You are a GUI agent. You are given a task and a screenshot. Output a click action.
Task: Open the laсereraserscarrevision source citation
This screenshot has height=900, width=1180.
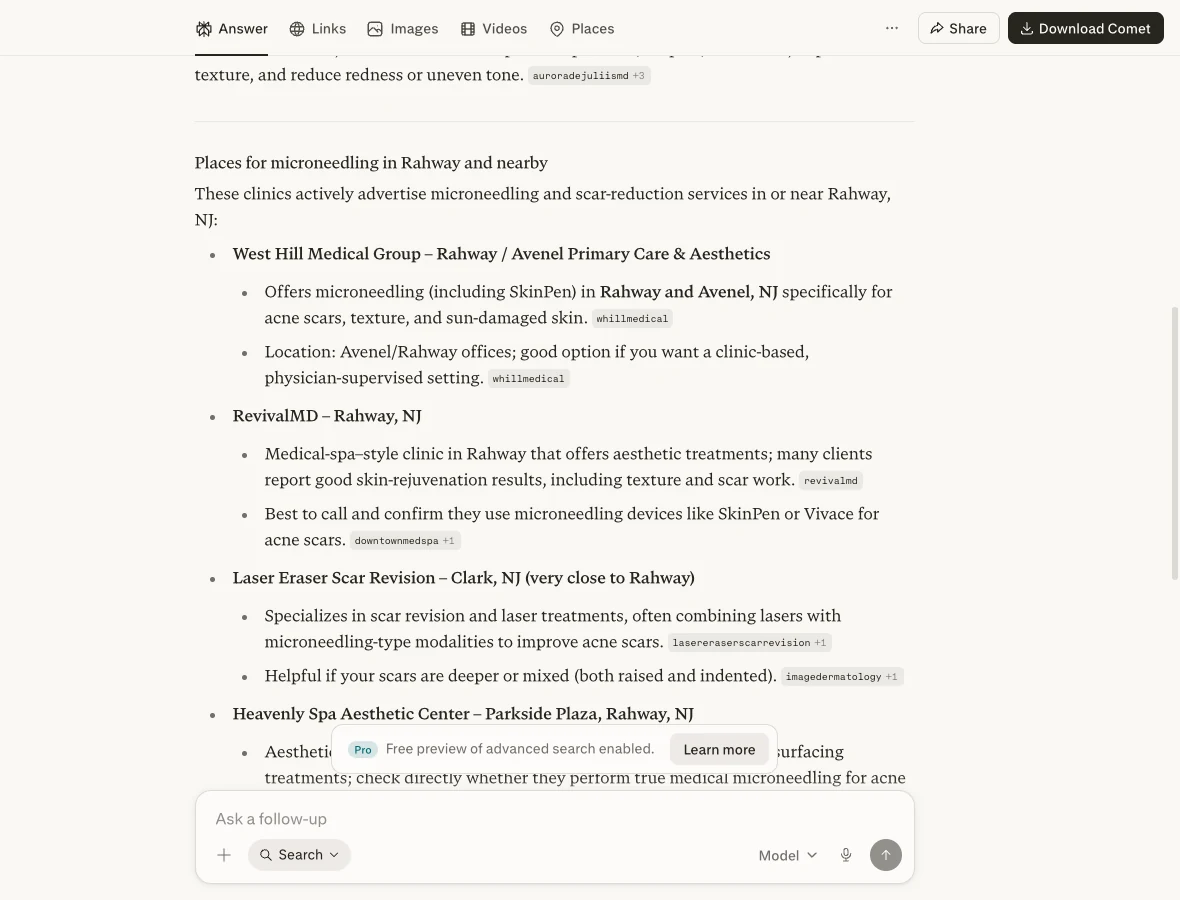pos(749,643)
